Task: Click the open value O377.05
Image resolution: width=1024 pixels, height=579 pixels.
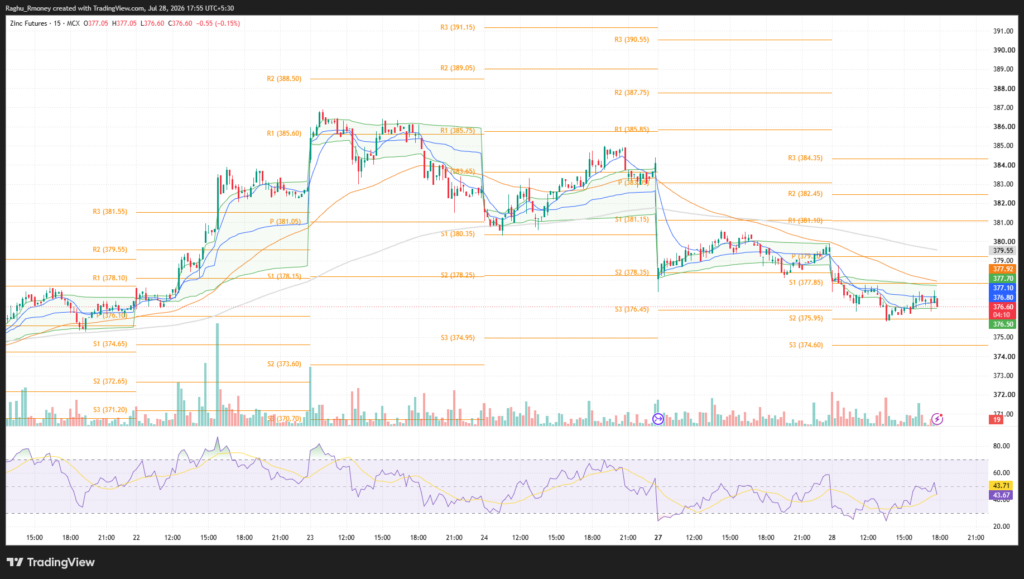Action: (95, 23)
